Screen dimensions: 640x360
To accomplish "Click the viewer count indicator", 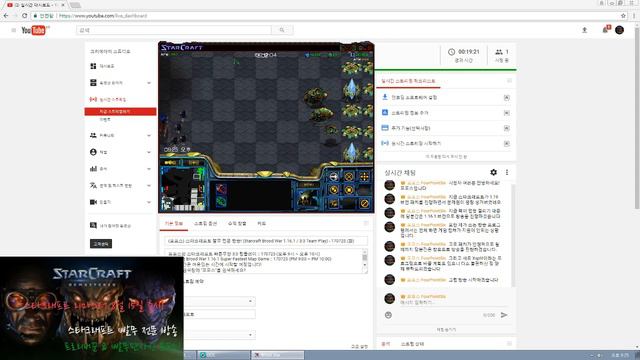I will [502, 55].
